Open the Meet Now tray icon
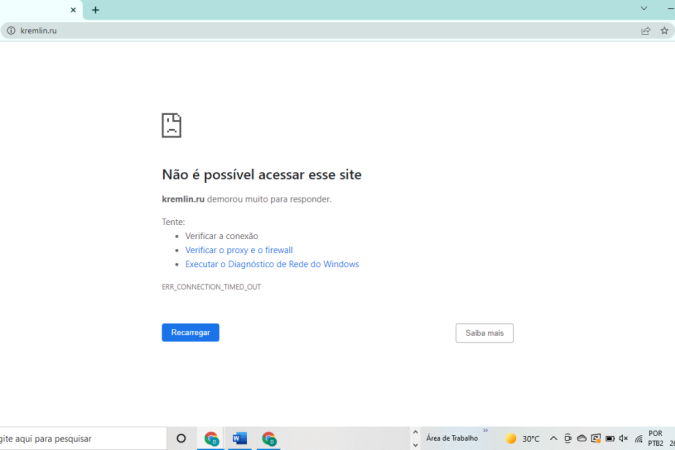675x450 pixels. pos(568,438)
